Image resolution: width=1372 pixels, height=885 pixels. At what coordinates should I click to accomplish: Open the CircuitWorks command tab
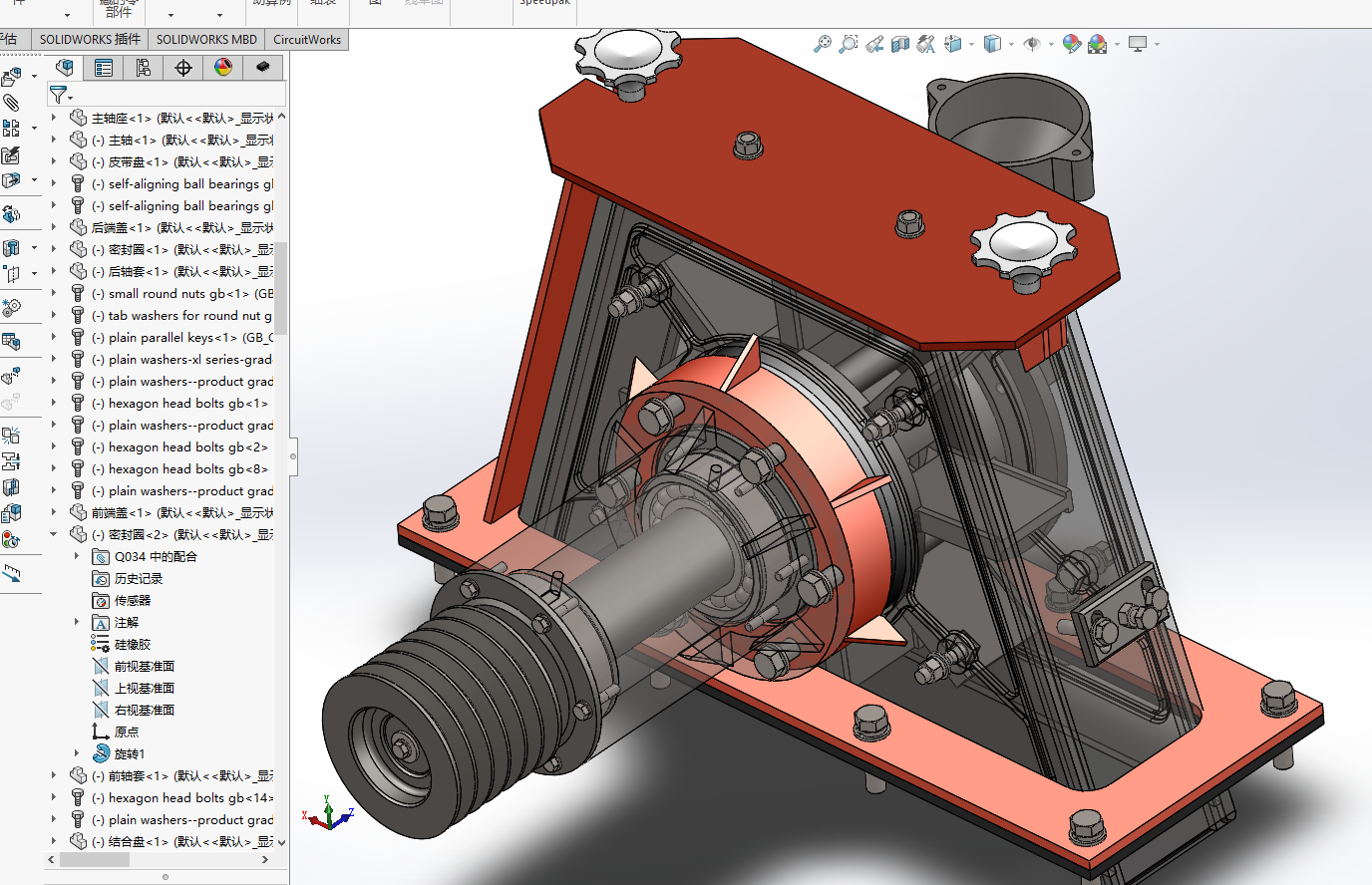click(x=307, y=40)
